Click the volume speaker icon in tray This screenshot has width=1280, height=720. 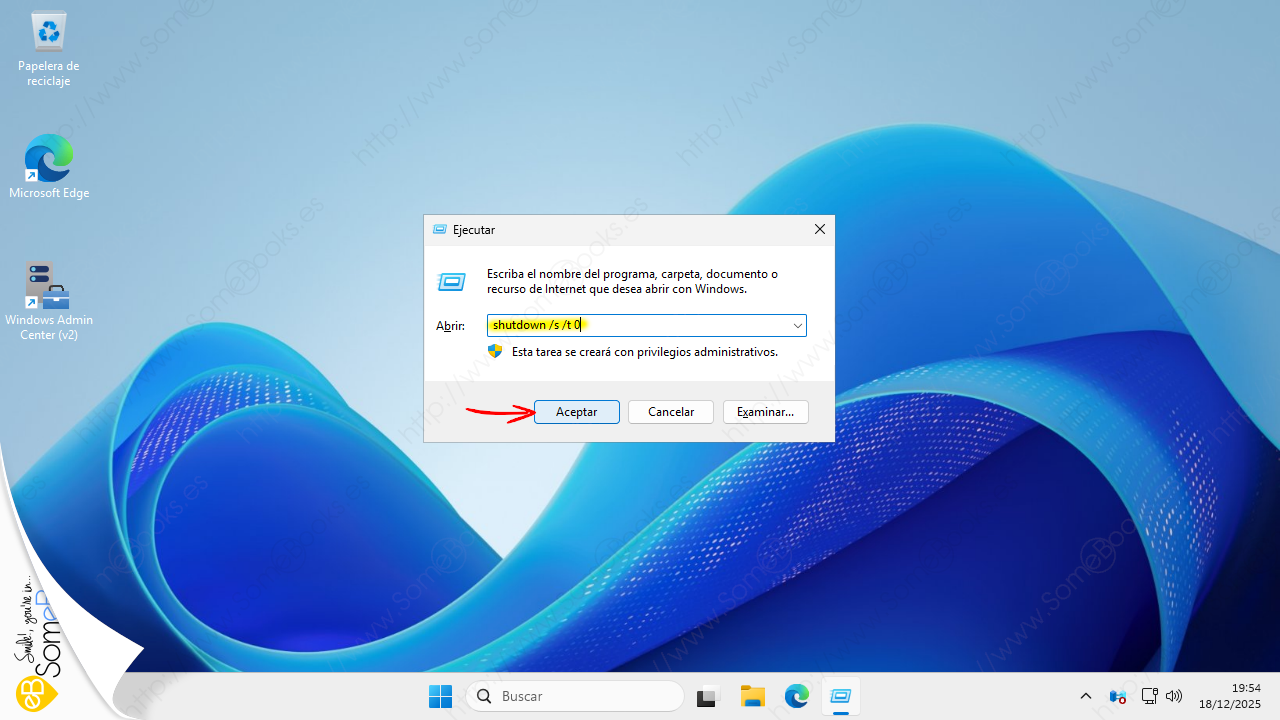point(1174,696)
